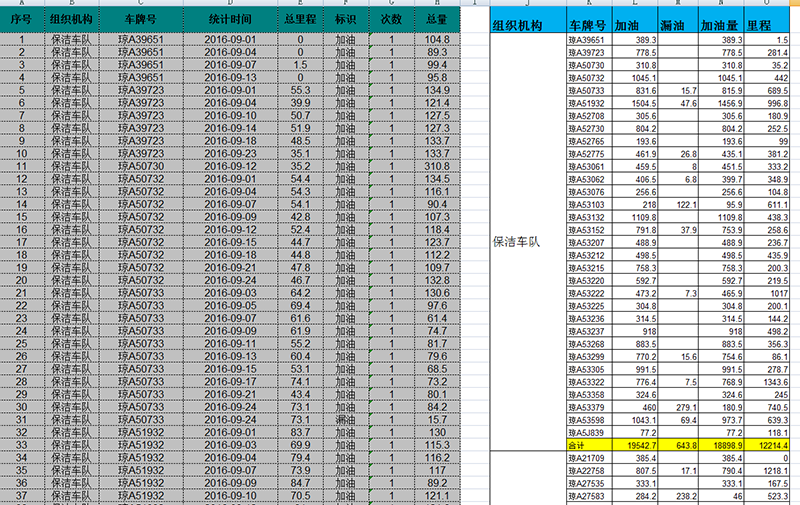Click the teal 标识 header cell
800x505 pixels.
click(345, 20)
